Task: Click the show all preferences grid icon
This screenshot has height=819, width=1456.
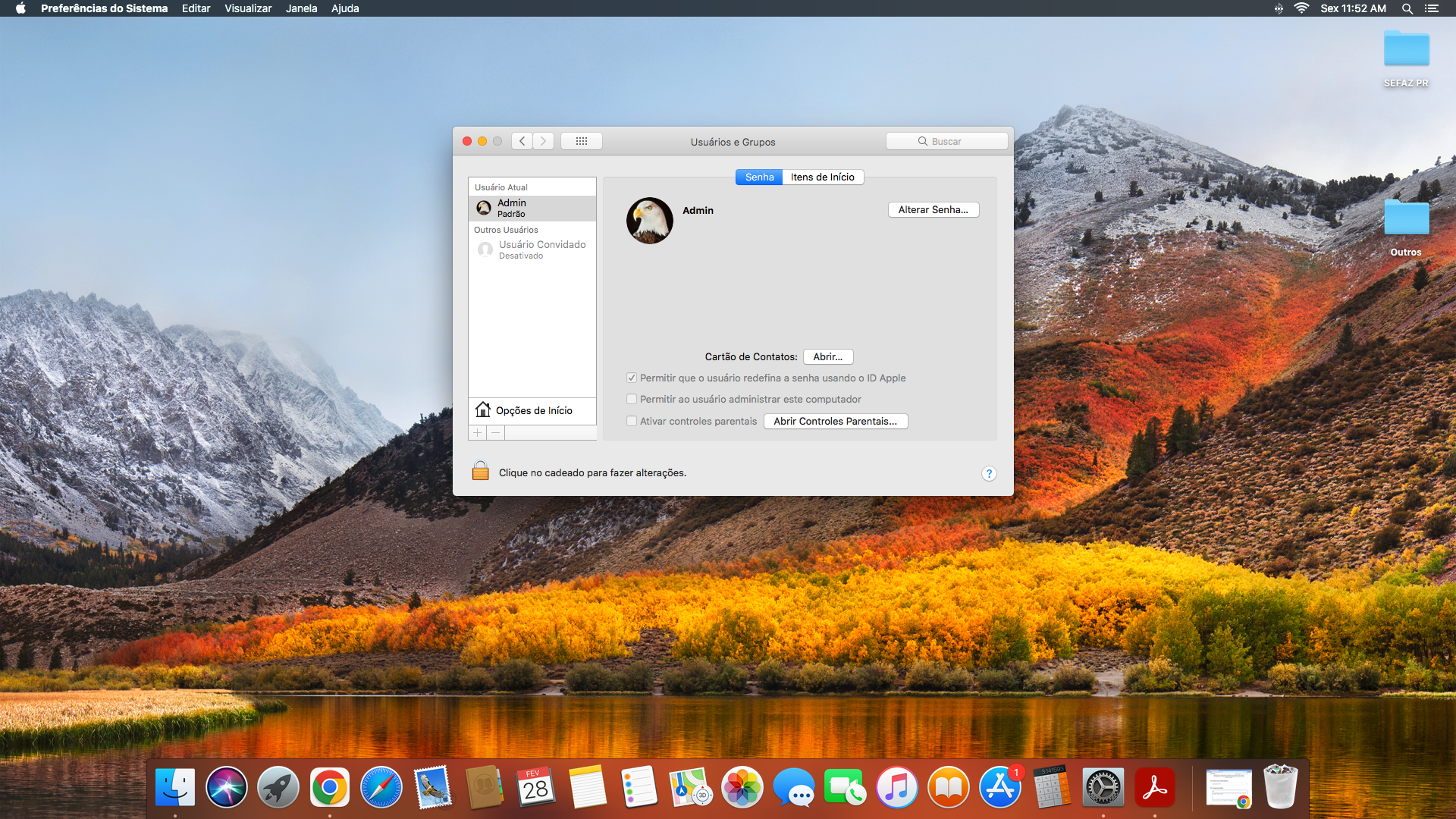Action: click(582, 141)
